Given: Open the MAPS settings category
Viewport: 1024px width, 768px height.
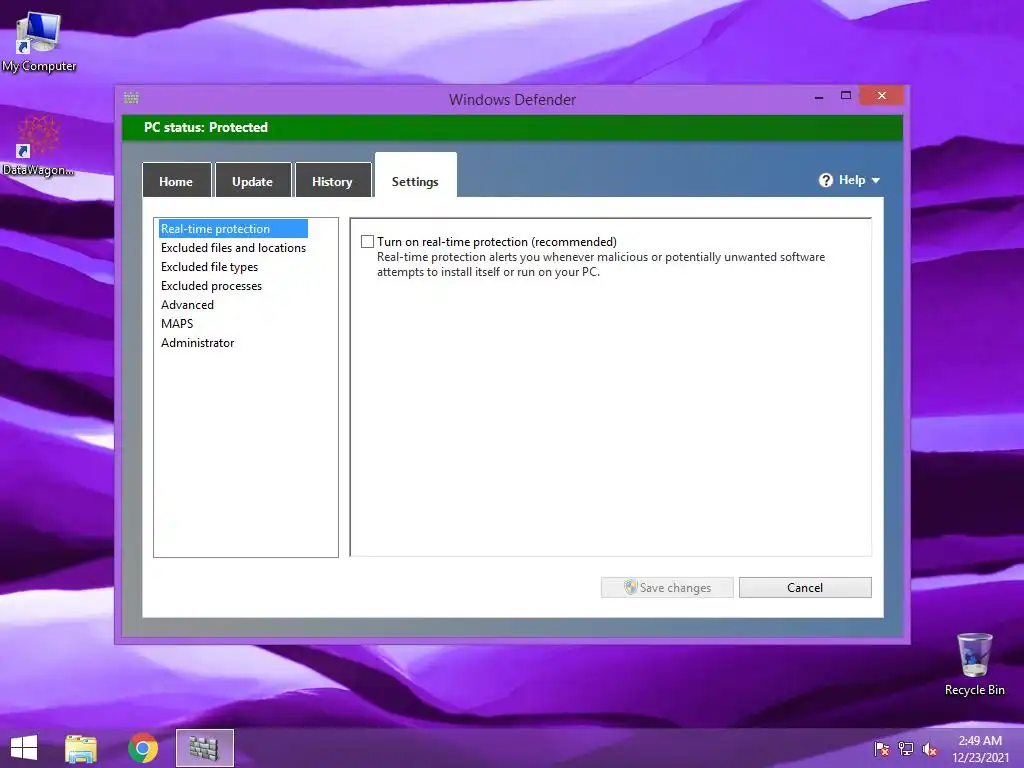Looking at the screenshot, I should (176, 323).
